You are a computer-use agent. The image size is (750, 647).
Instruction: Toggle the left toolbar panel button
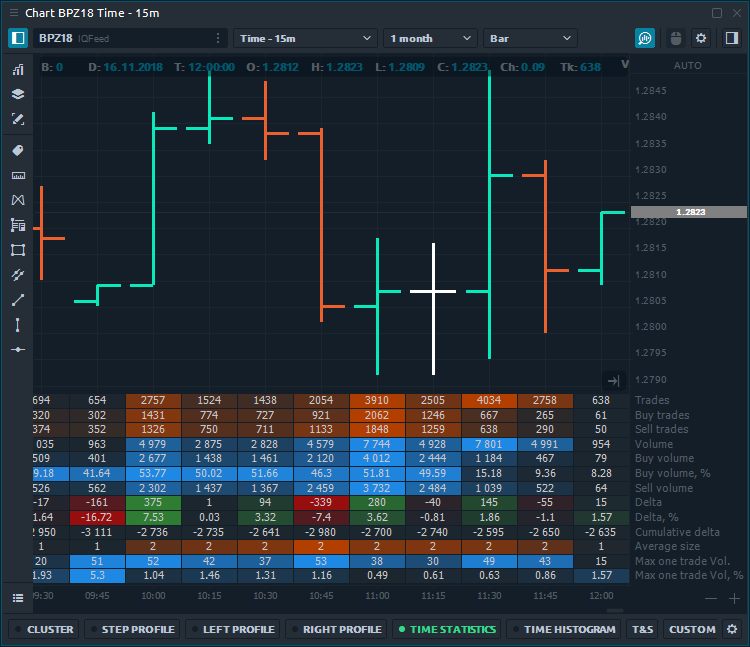[x=17, y=38]
